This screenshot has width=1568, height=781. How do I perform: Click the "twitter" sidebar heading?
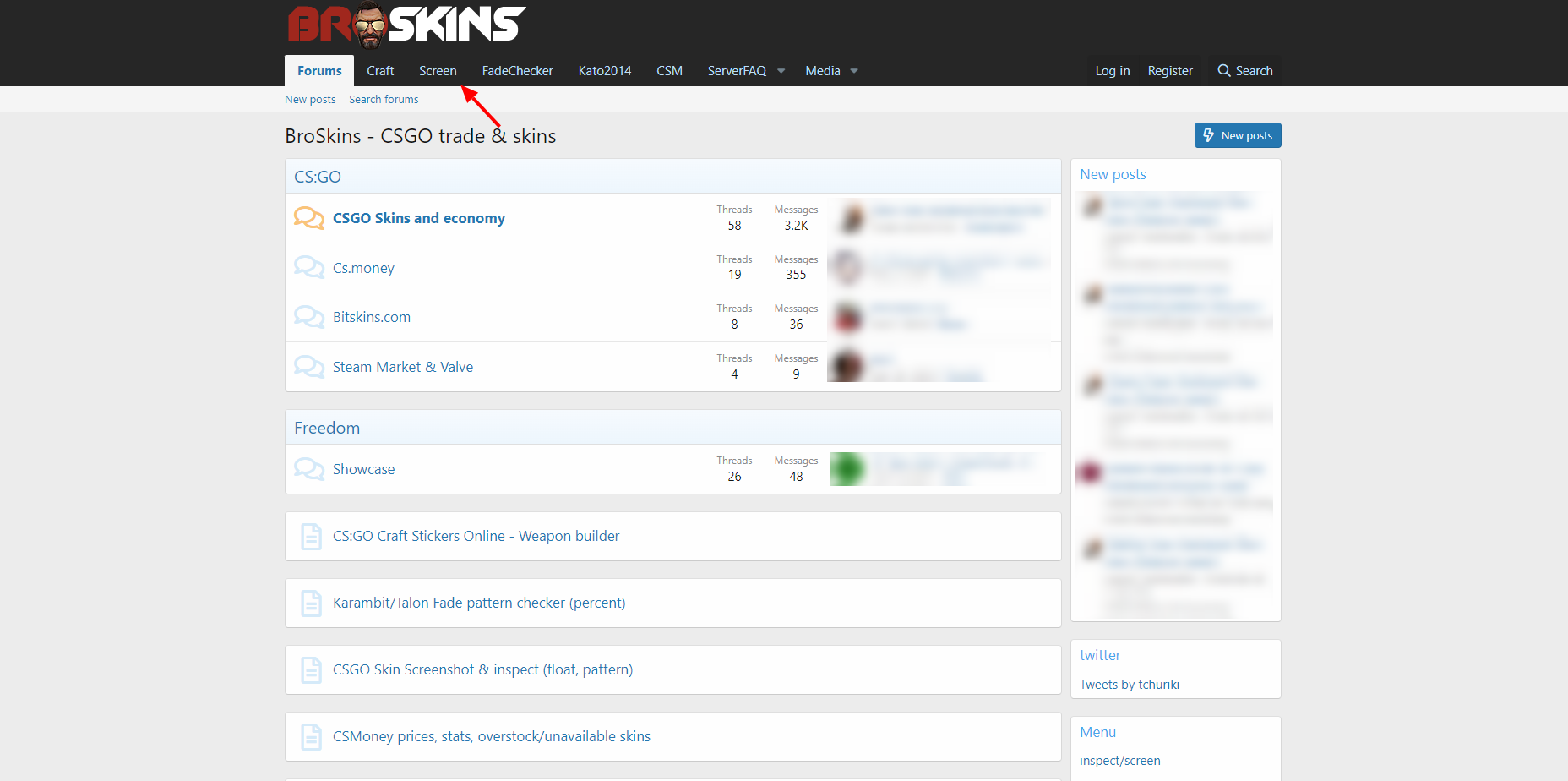coord(1100,655)
